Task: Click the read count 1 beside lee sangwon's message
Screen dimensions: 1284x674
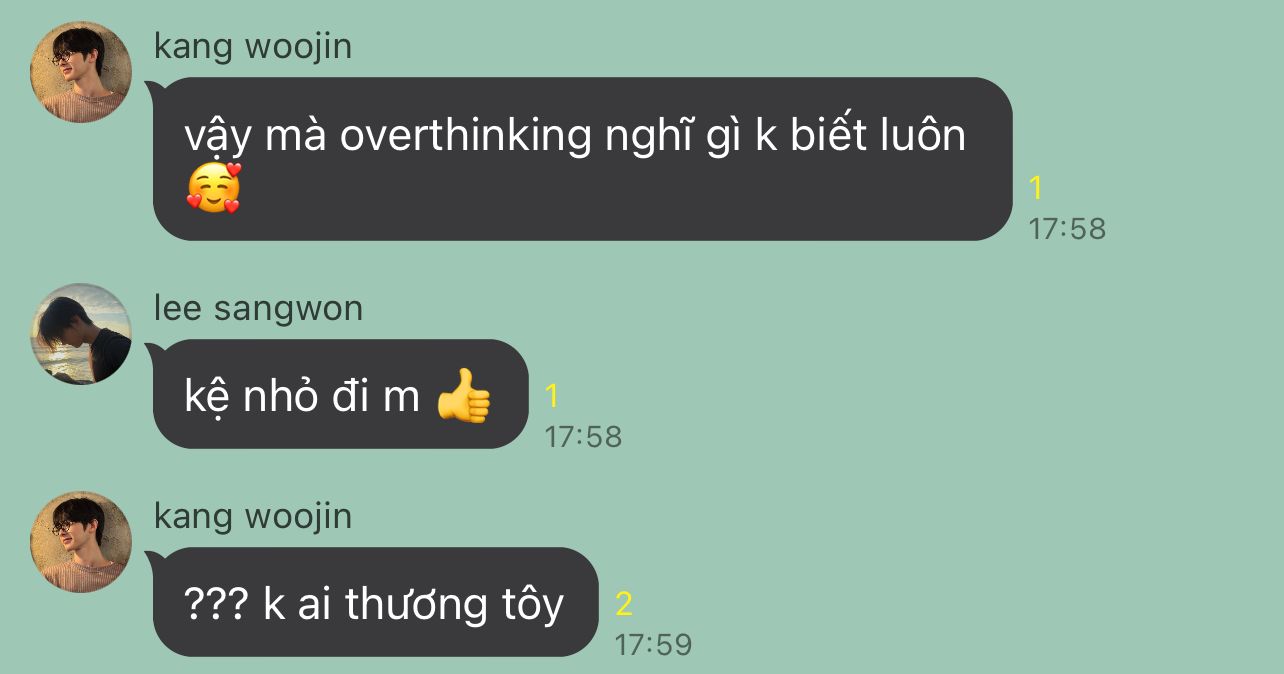Action: 552,396
